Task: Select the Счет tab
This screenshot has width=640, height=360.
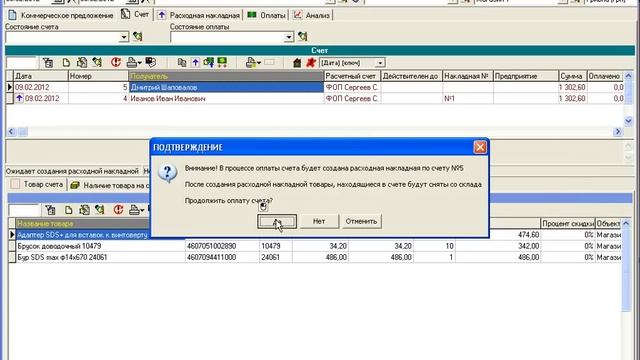Action: 135,14
